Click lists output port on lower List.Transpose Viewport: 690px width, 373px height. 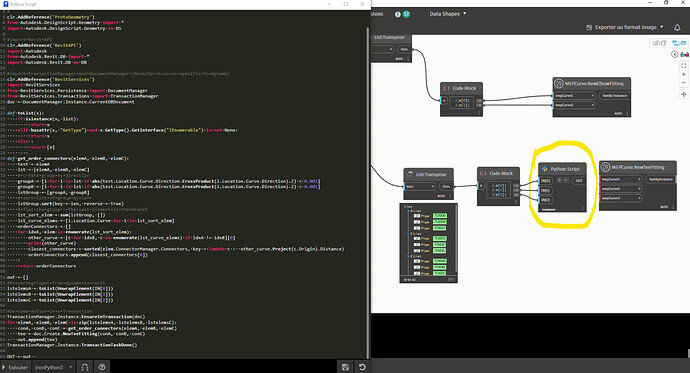(x=446, y=186)
